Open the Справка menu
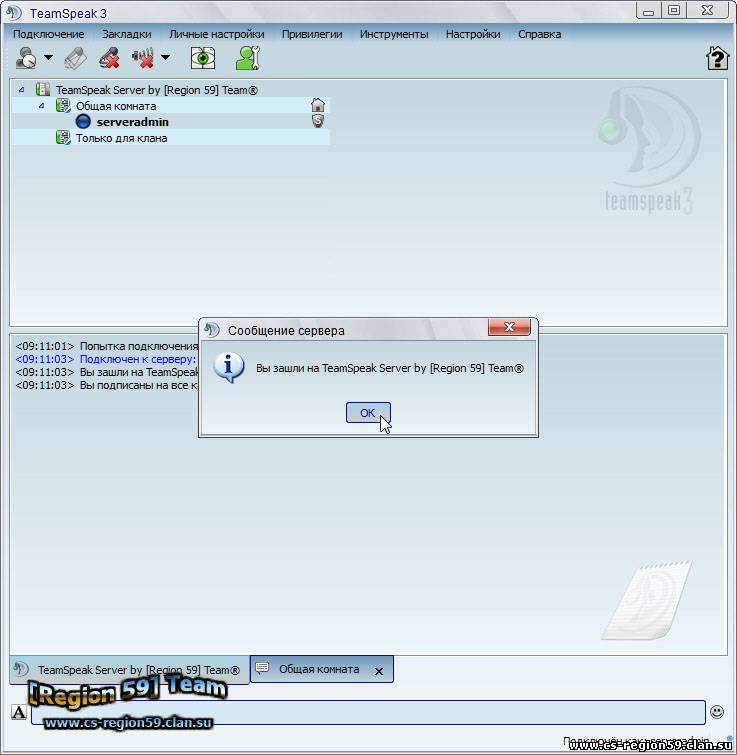 pos(539,34)
